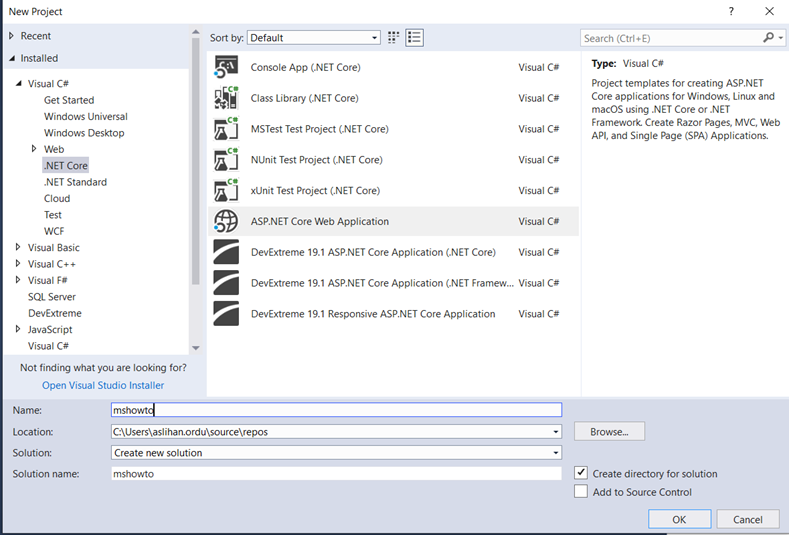The image size is (789, 535).
Task: Open the Sort by dropdown
Action: 313,38
